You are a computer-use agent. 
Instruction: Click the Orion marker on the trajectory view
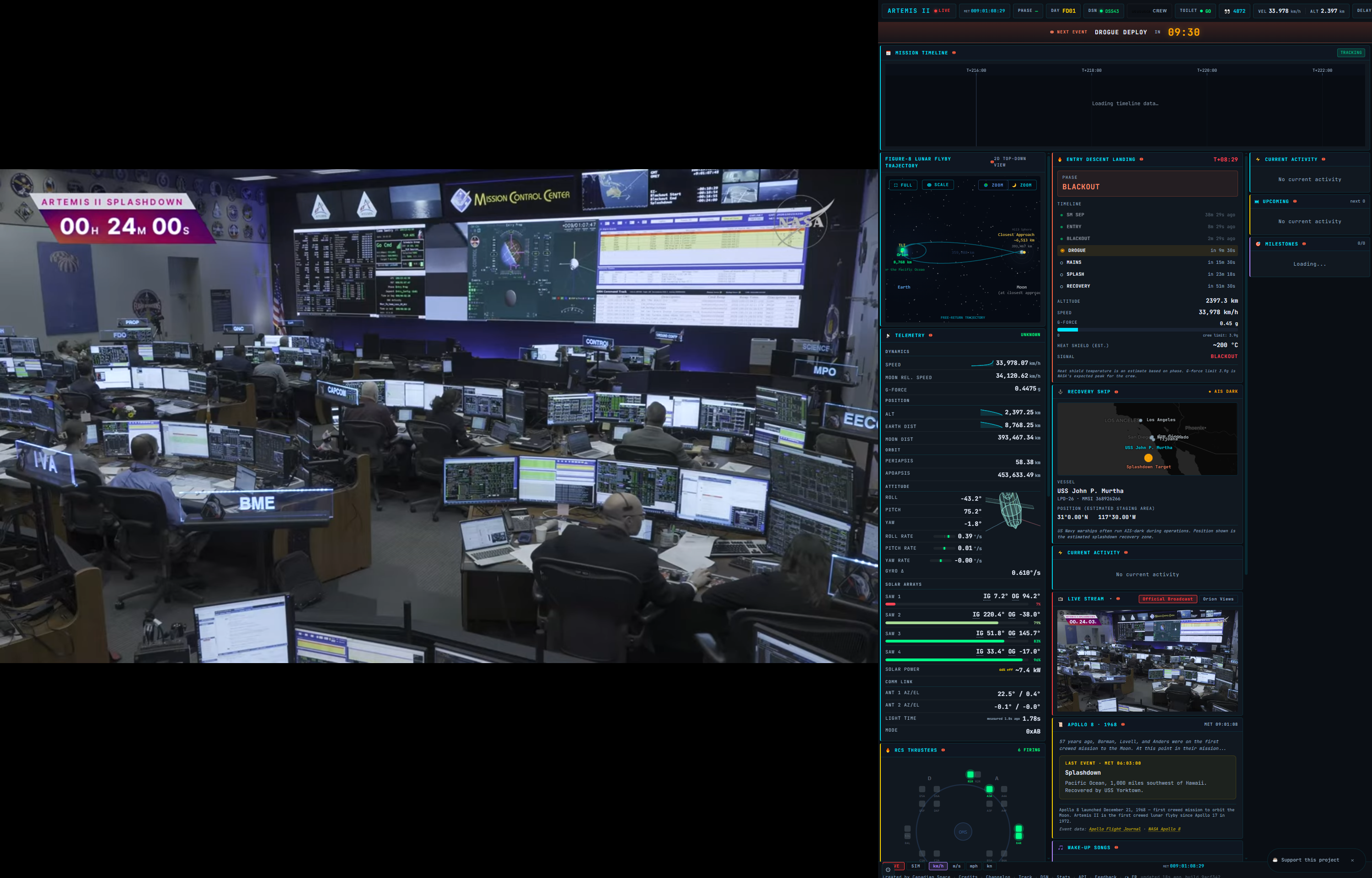[x=903, y=250]
